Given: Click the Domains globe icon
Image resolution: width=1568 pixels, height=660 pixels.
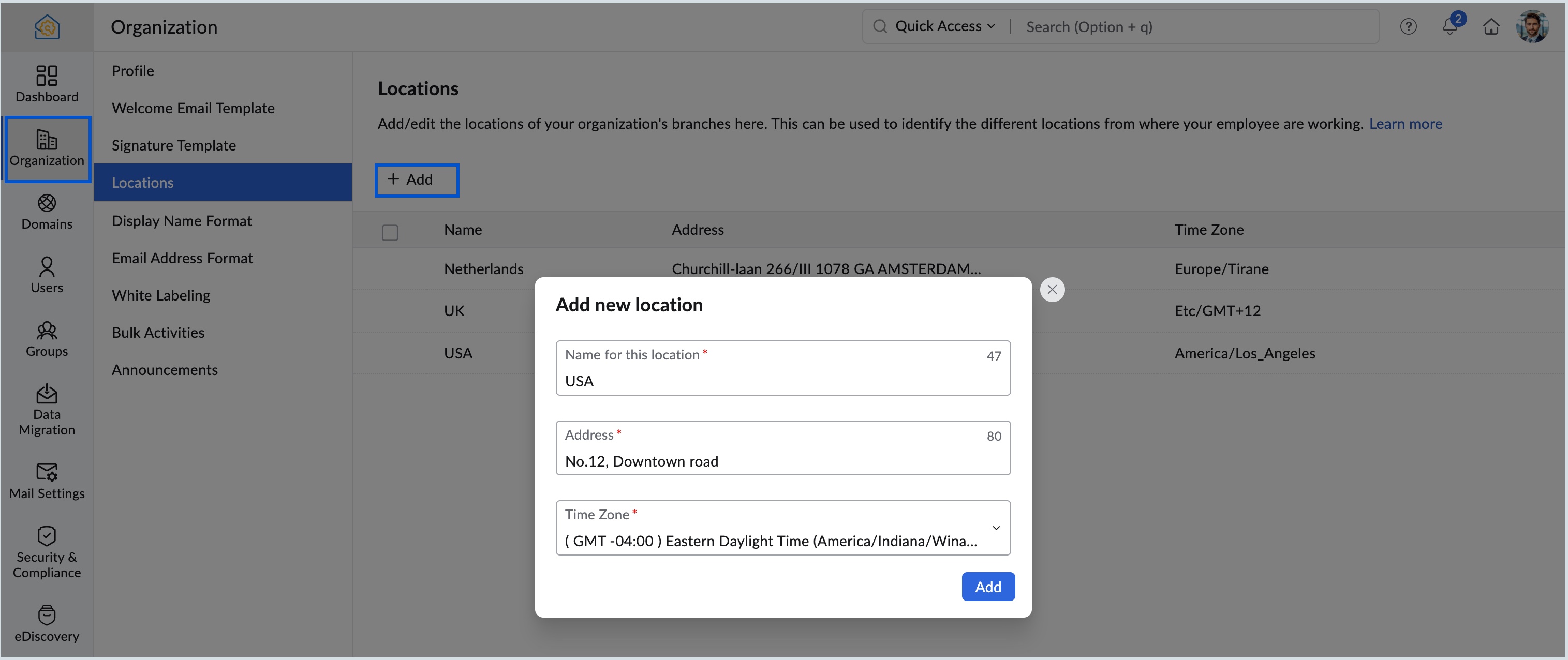Looking at the screenshot, I should pos(46,203).
